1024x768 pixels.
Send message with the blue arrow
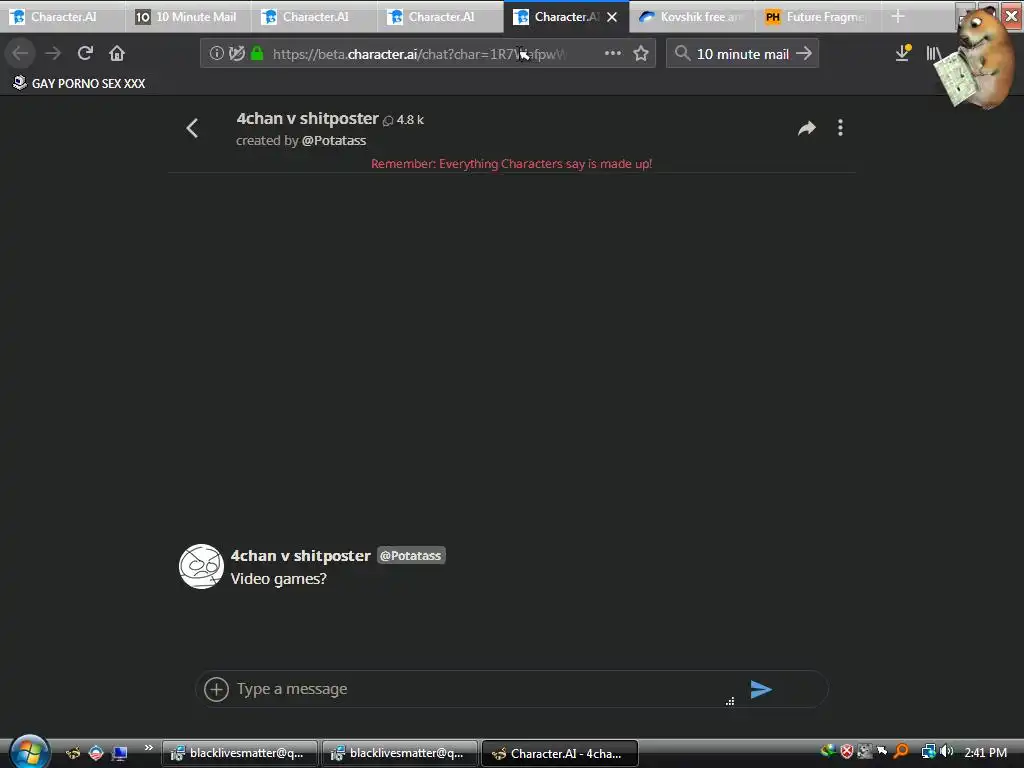(761, 689)
